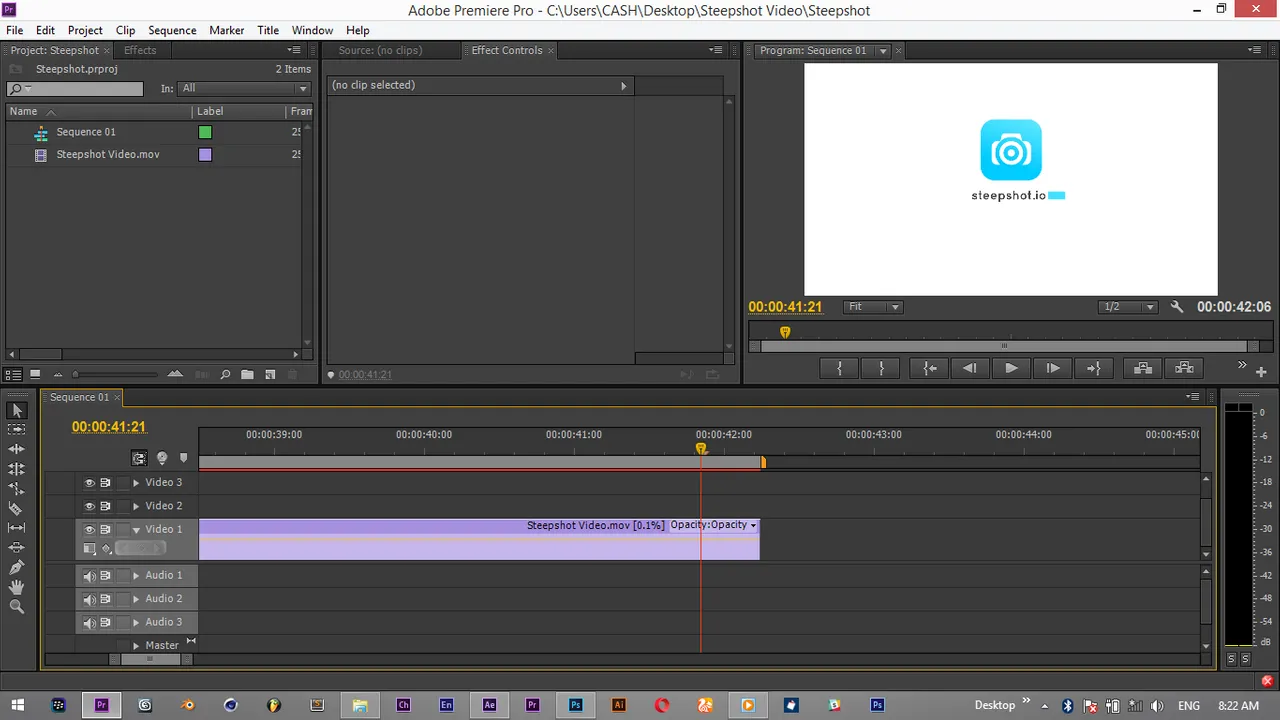This screenshot has height=720, width=1280.
Task: Select the Zoom tool
Action: click(16, 607)
